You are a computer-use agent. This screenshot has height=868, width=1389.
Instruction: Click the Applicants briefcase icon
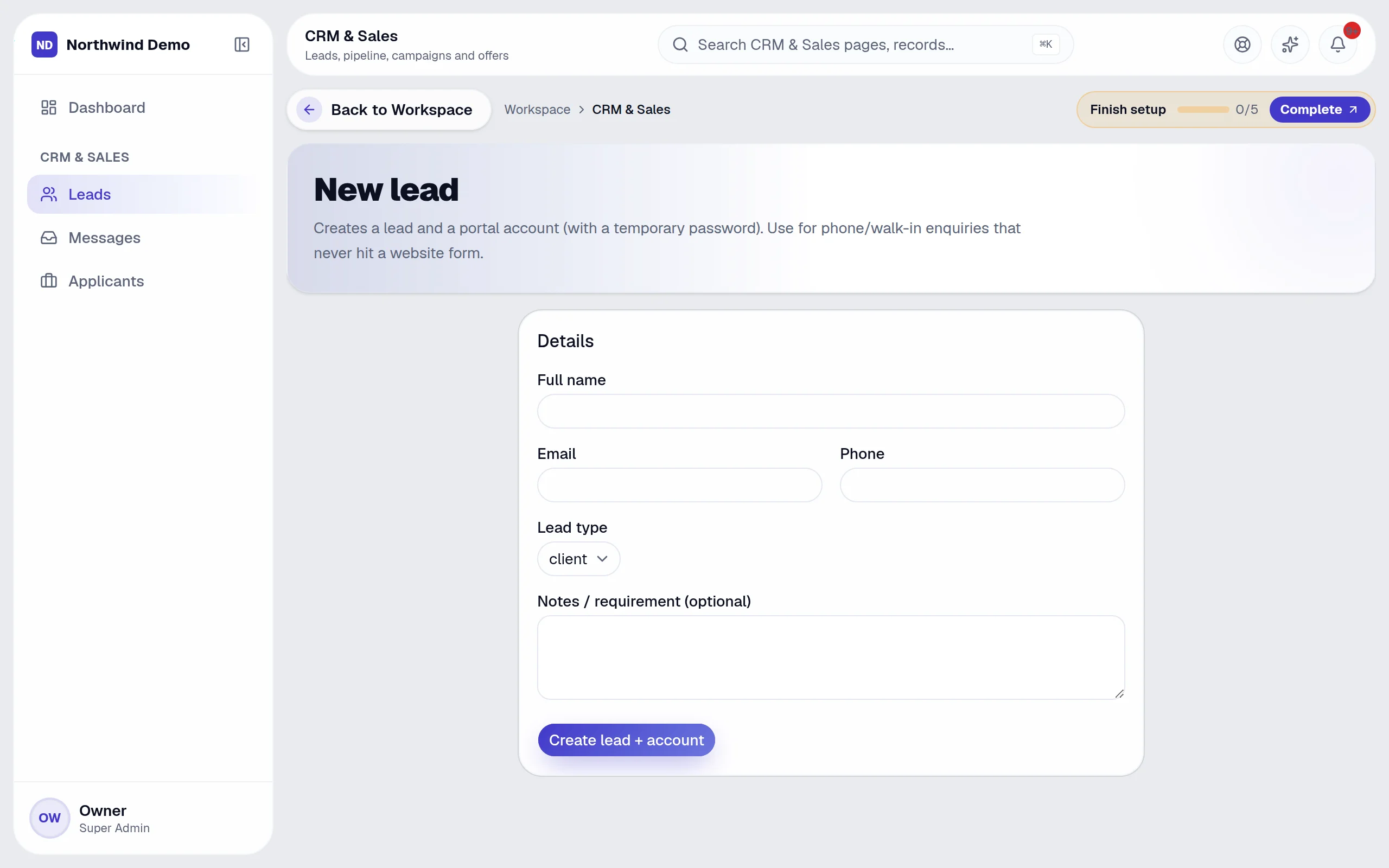tap(49, 280)
